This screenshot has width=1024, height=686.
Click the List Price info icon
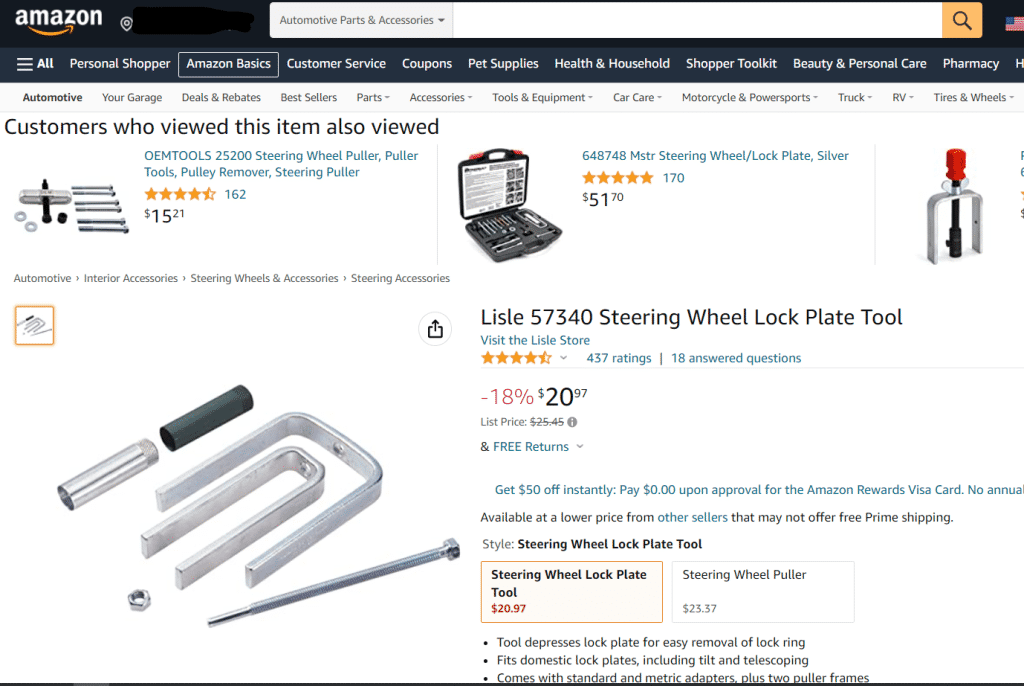[572, 422]
